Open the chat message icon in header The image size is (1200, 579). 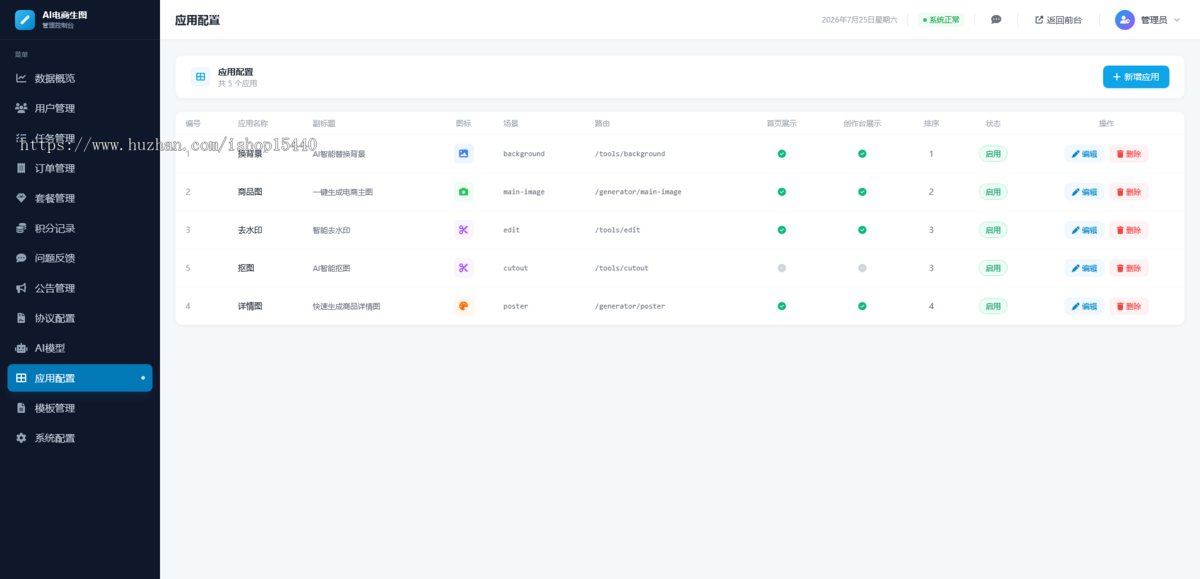(x=996, y=20)
